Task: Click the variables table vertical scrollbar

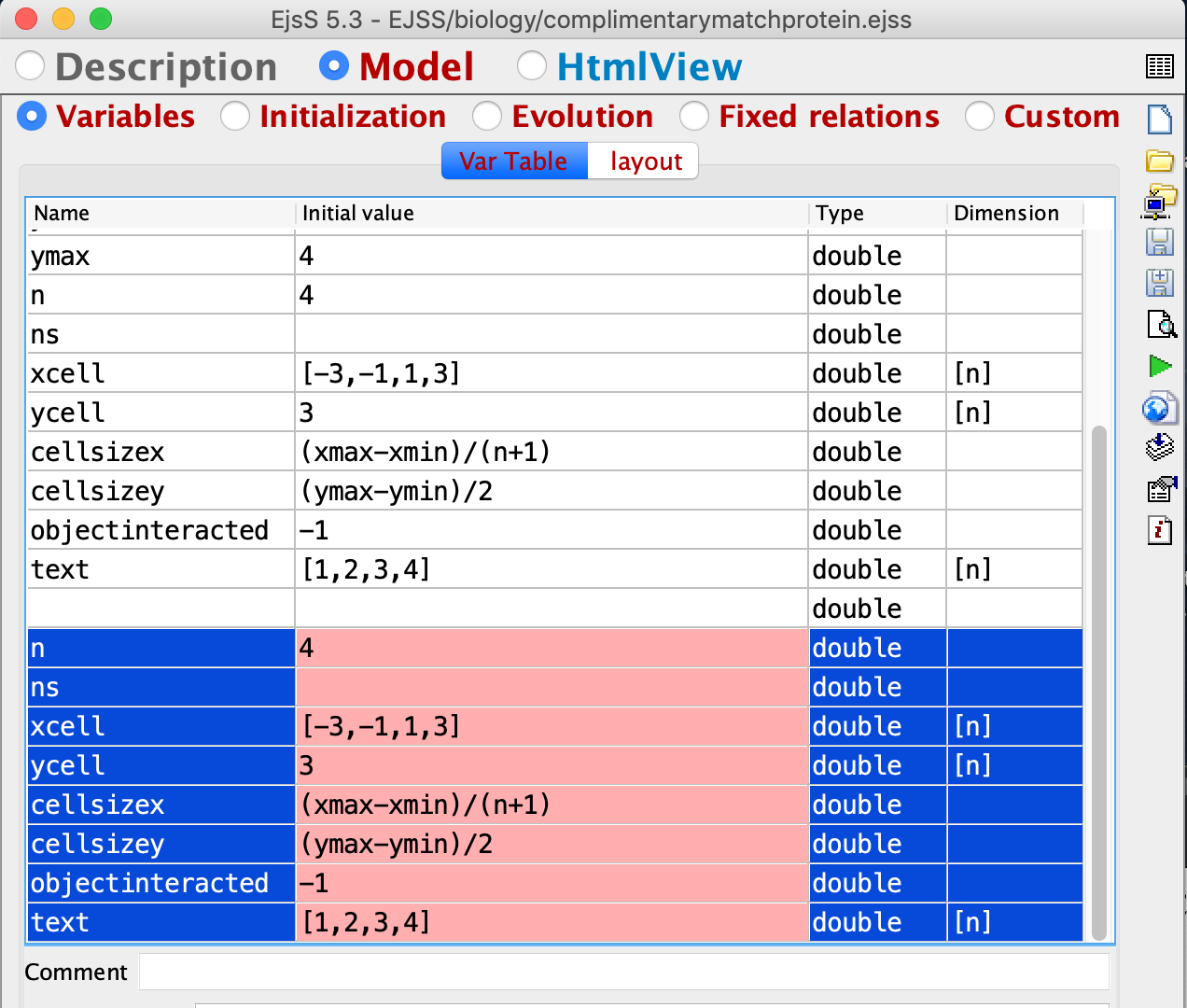Action: [x=1099, y=681]
